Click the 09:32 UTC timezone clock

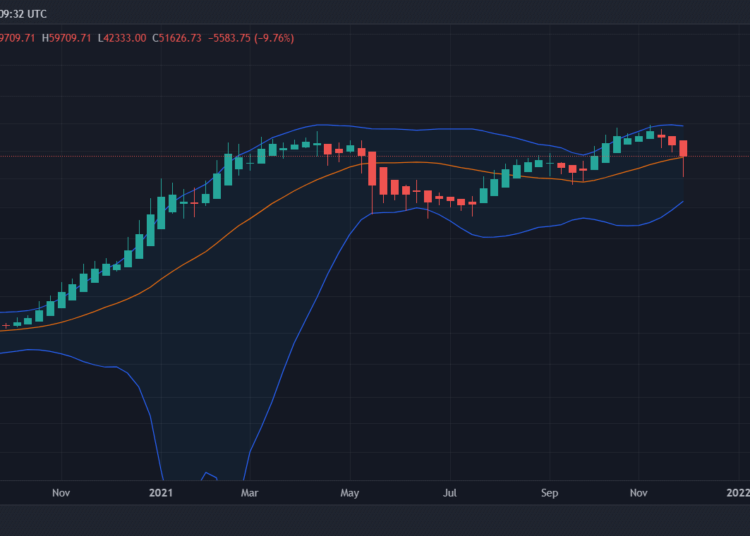(x=23, y=14)
